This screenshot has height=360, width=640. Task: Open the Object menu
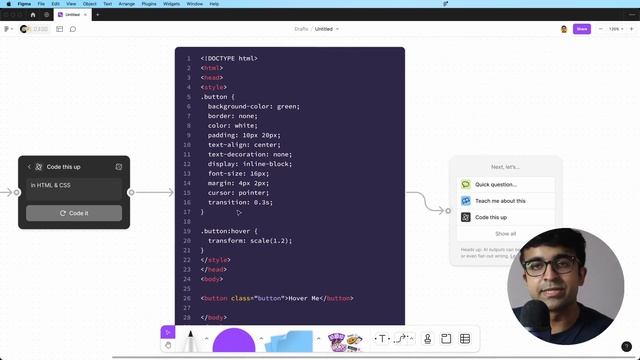(90, 4)
